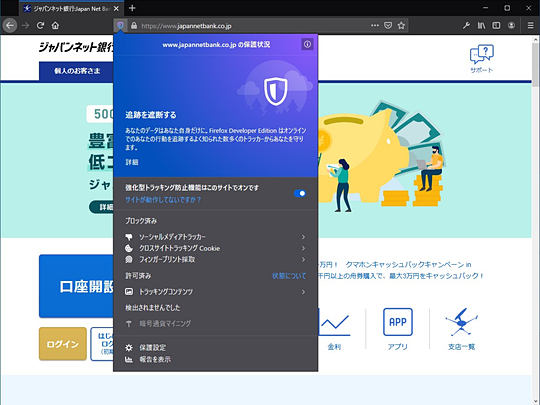
Task: Bookmark this page with the star icon
Action: pyautogui.click(x=401, y=25)
